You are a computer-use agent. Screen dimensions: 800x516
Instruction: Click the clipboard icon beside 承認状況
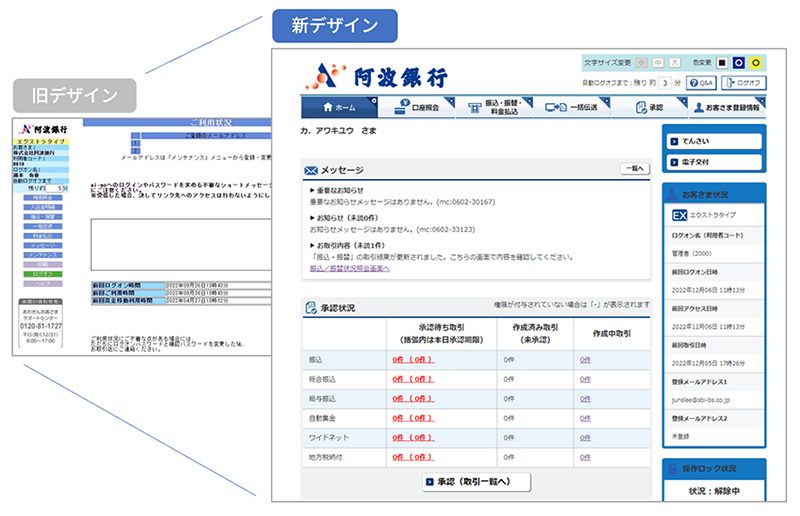click(310, 308)
